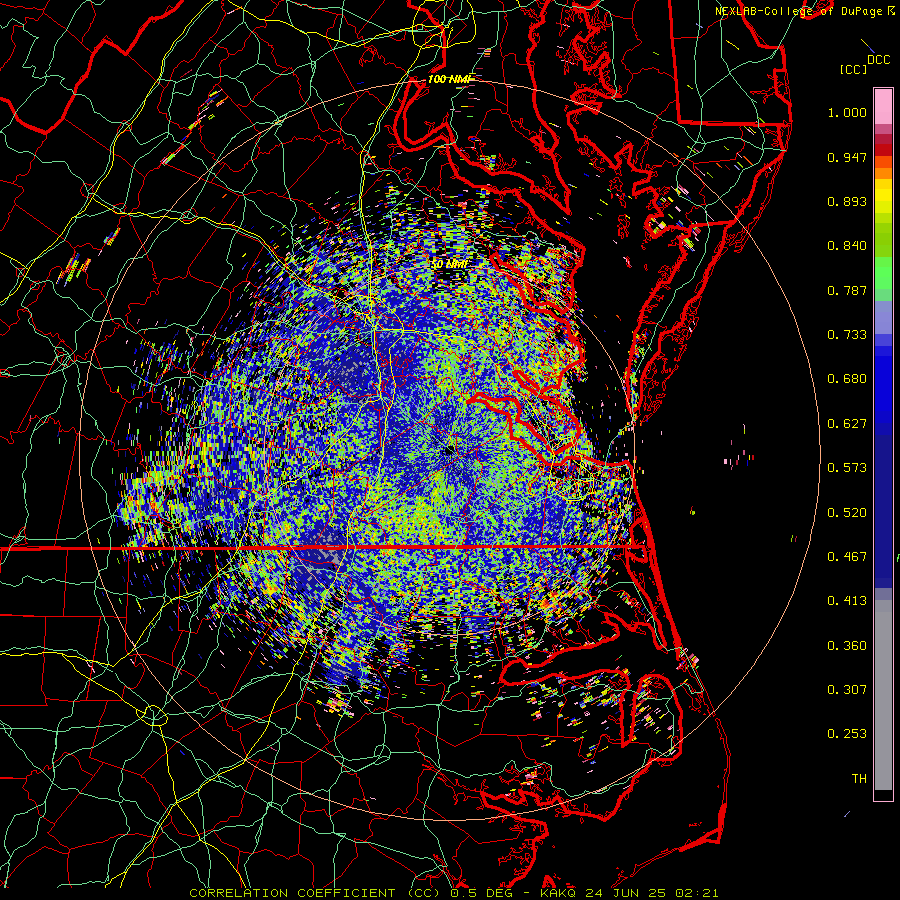Viewport: 900px width, 900px height.
Task: Click the 50 NMI range ring label
Action: coord(449,264)
